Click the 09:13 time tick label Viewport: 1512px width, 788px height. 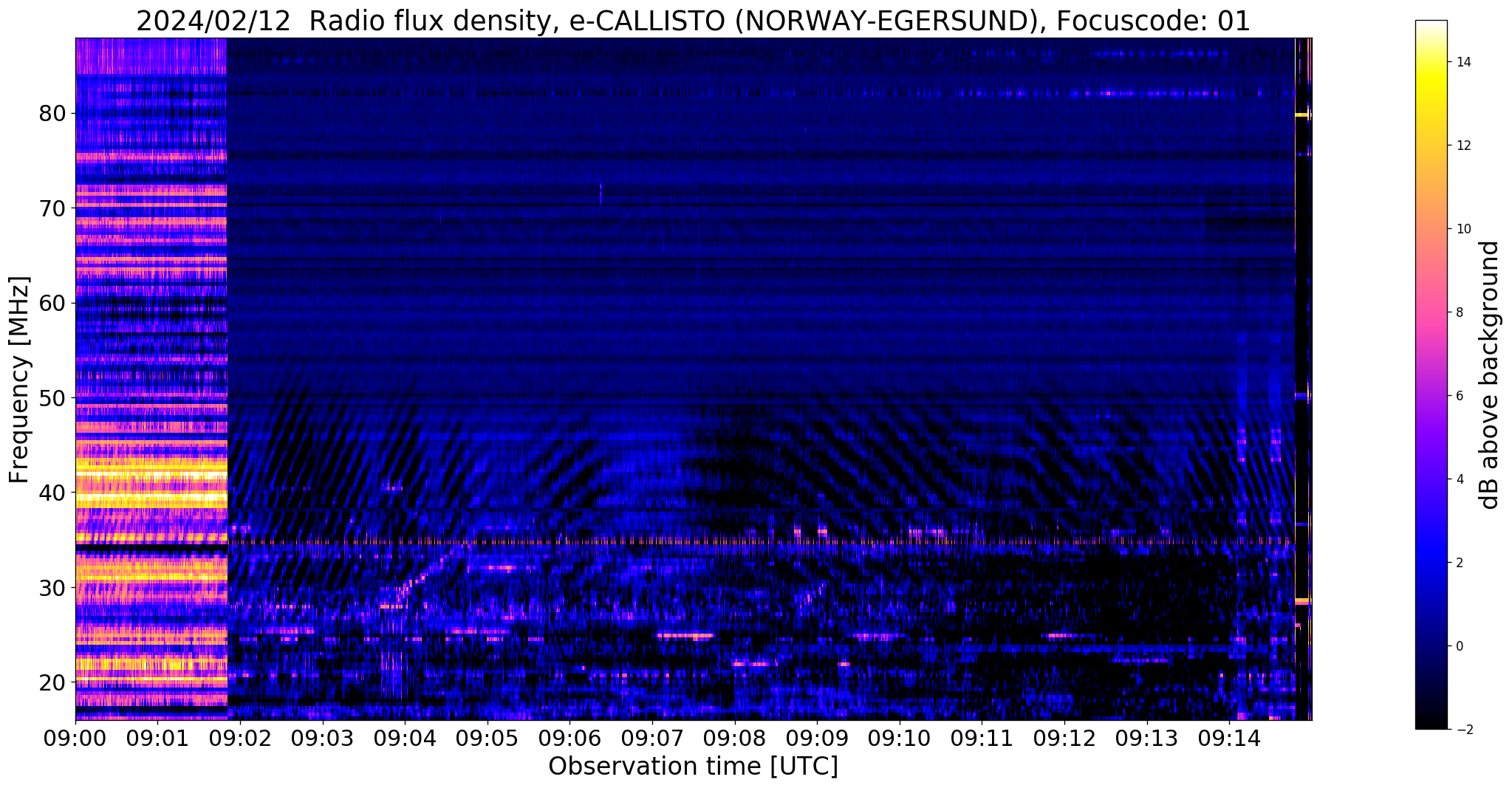click(1146, 739)
